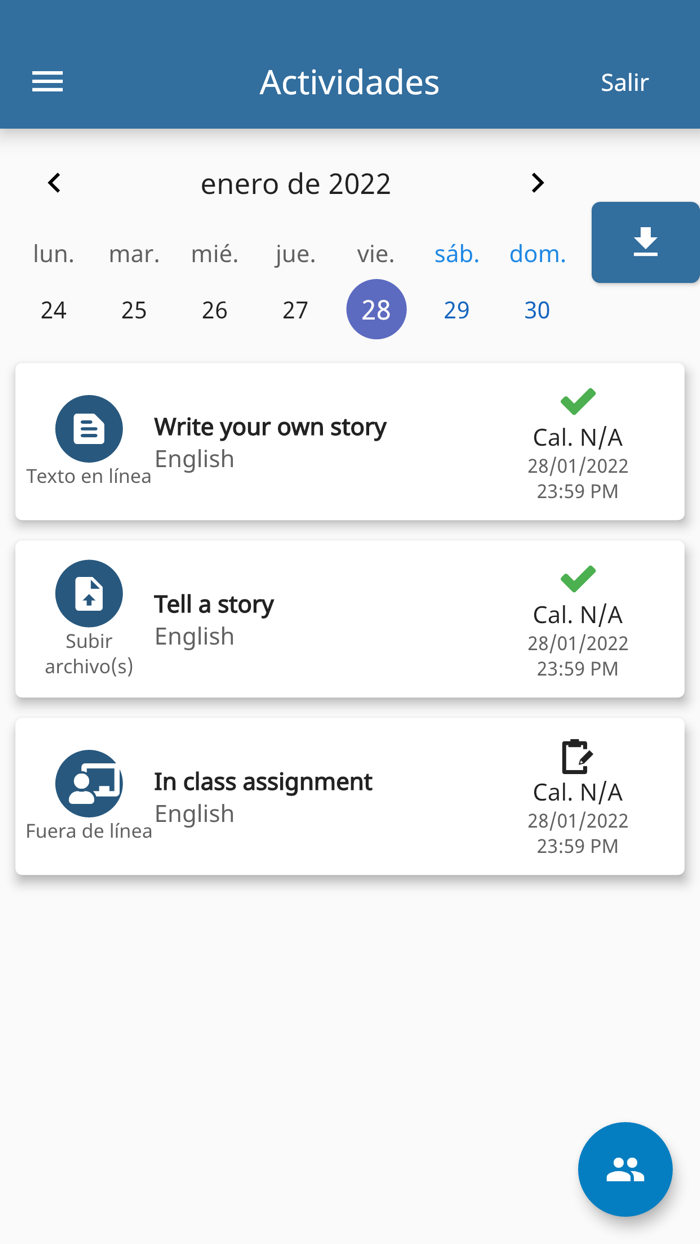Select Monday 24 in the calendar

coord(54,310)
